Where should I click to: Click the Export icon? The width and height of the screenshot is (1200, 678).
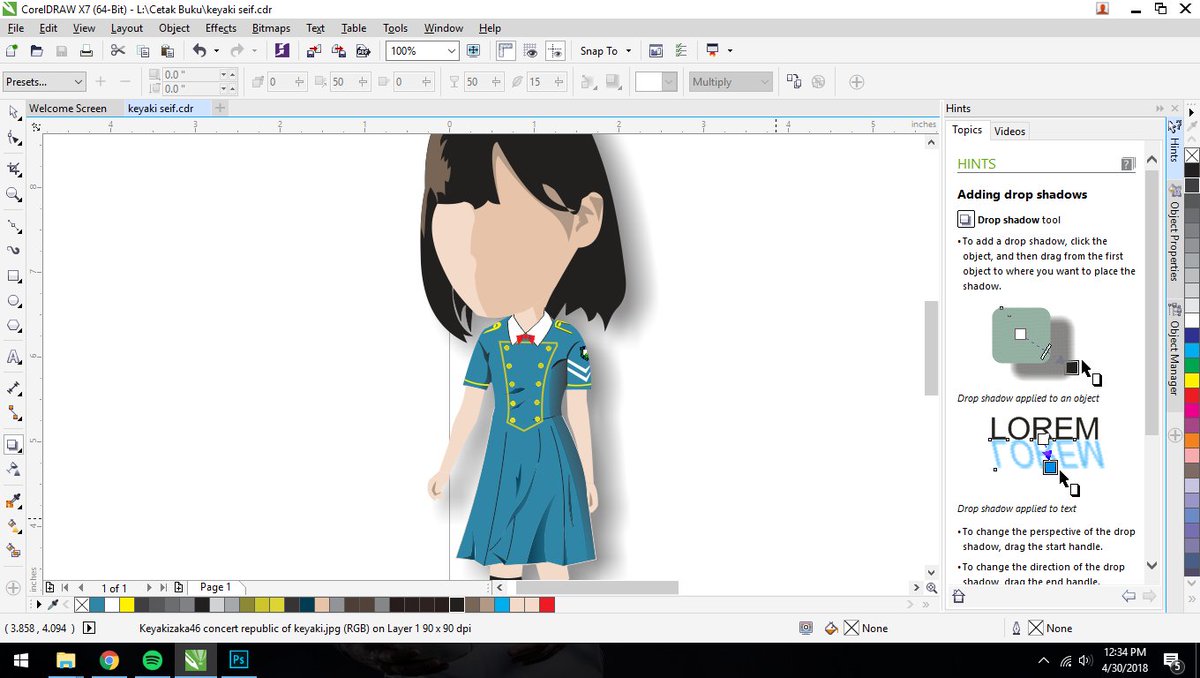(340, 50)
